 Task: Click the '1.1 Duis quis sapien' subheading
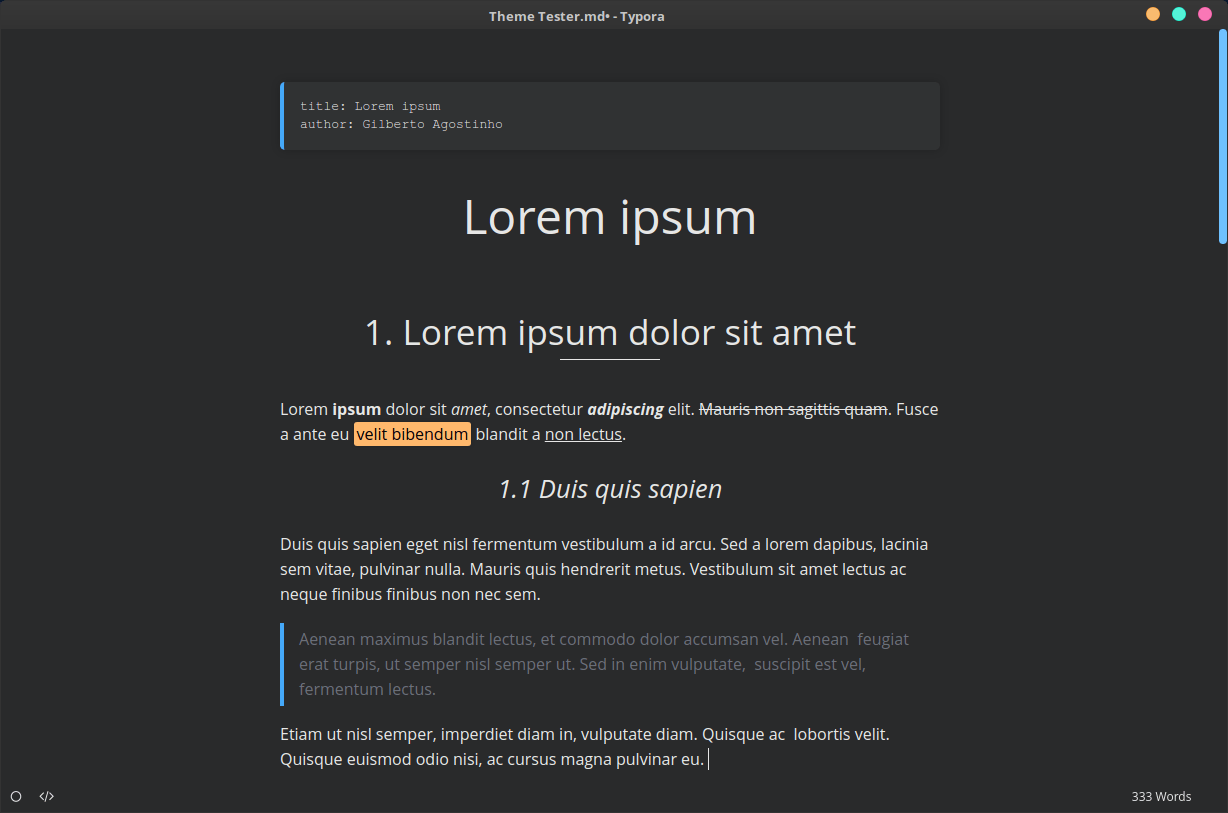610,489
